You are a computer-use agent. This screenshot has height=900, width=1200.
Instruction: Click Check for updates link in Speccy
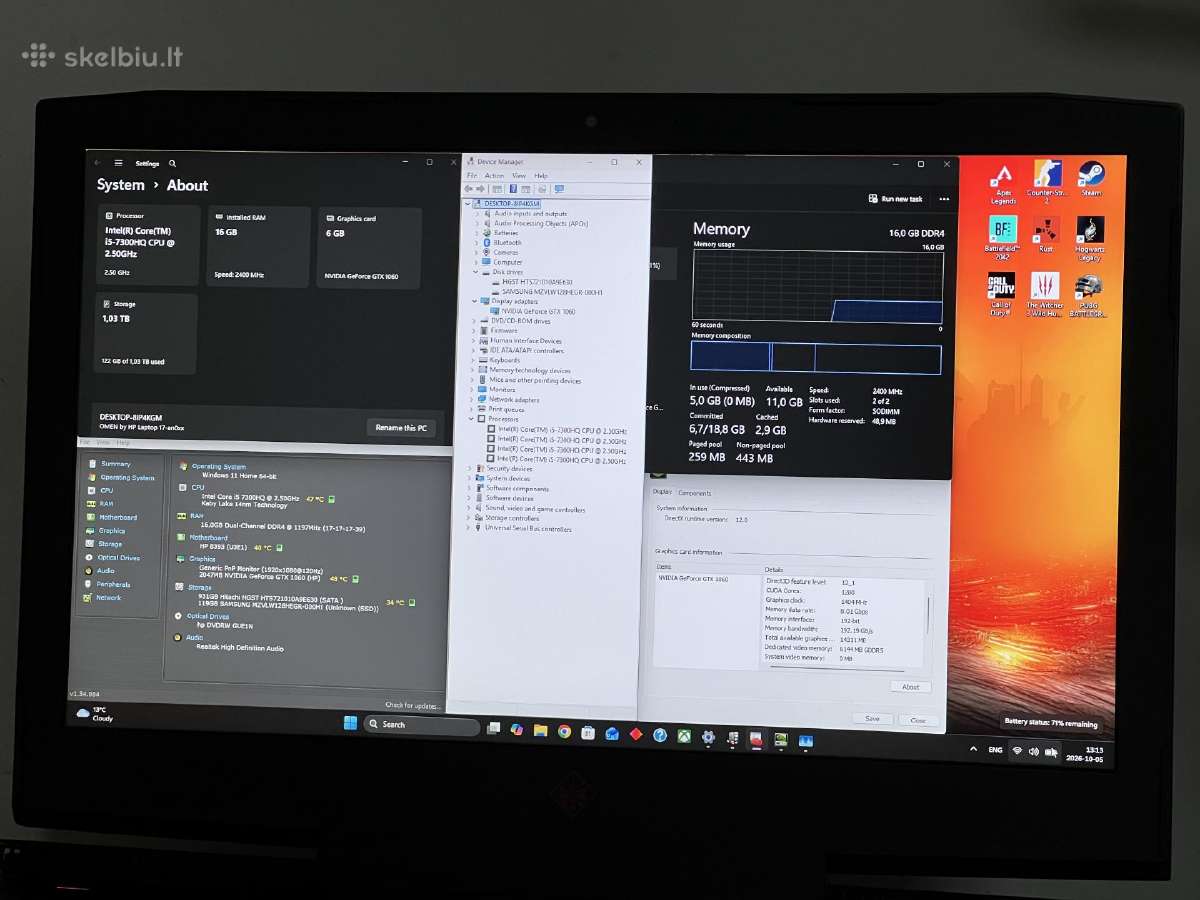coord(413,706)
